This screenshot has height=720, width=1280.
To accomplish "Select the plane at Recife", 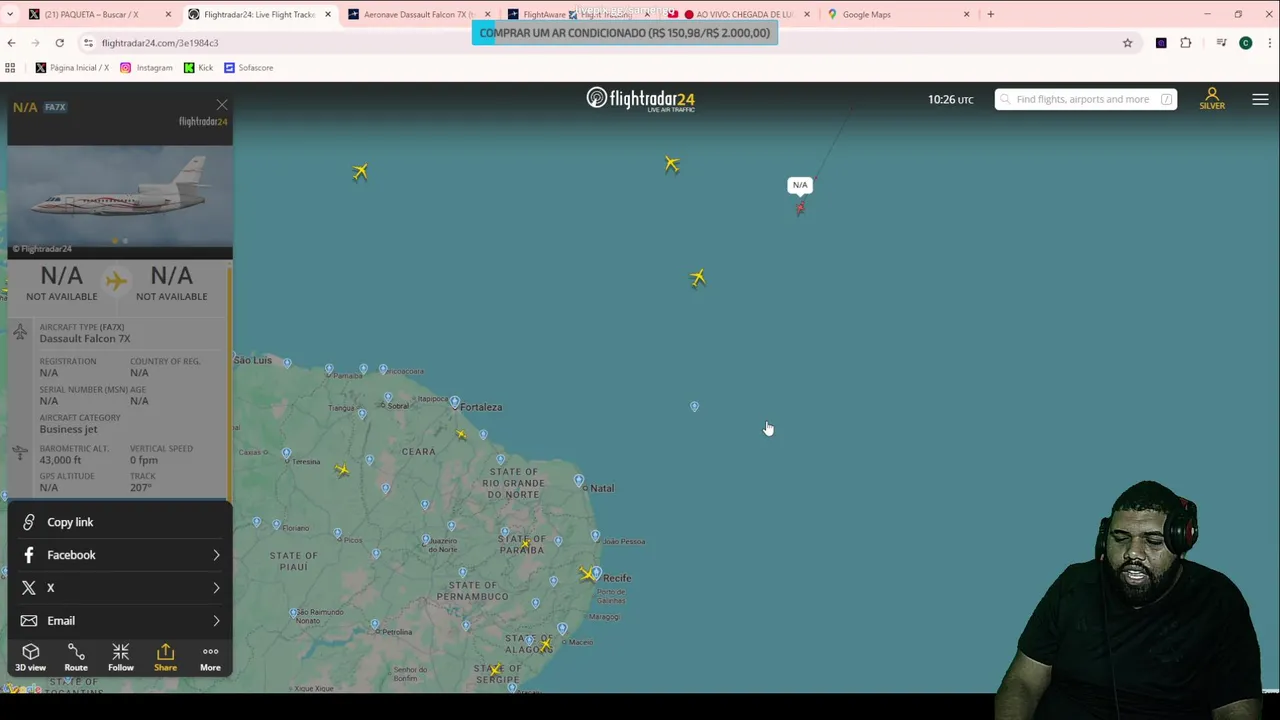I will (586, 574).
